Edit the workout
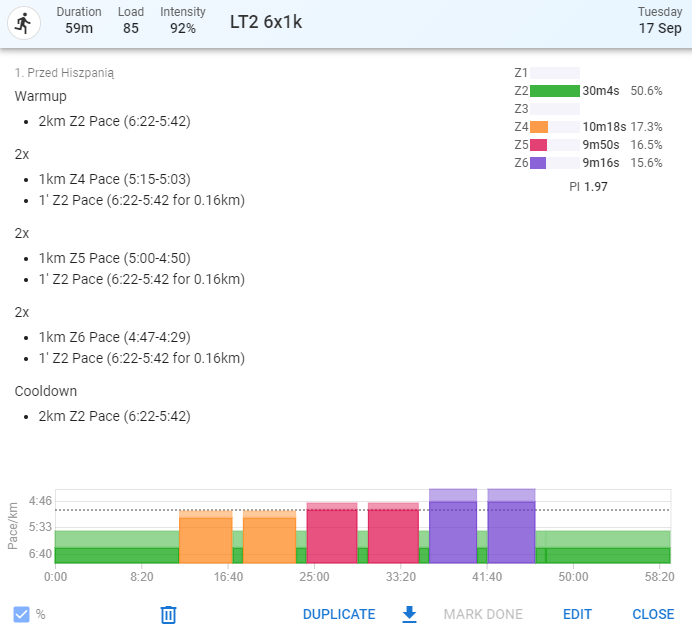This screenshot has width=692, height=632. pos(577,614)
